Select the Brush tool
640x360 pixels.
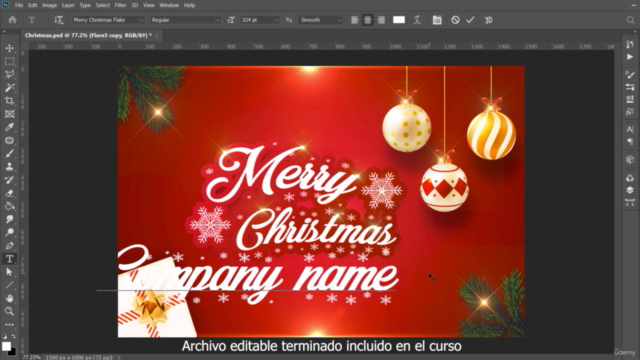9,153
